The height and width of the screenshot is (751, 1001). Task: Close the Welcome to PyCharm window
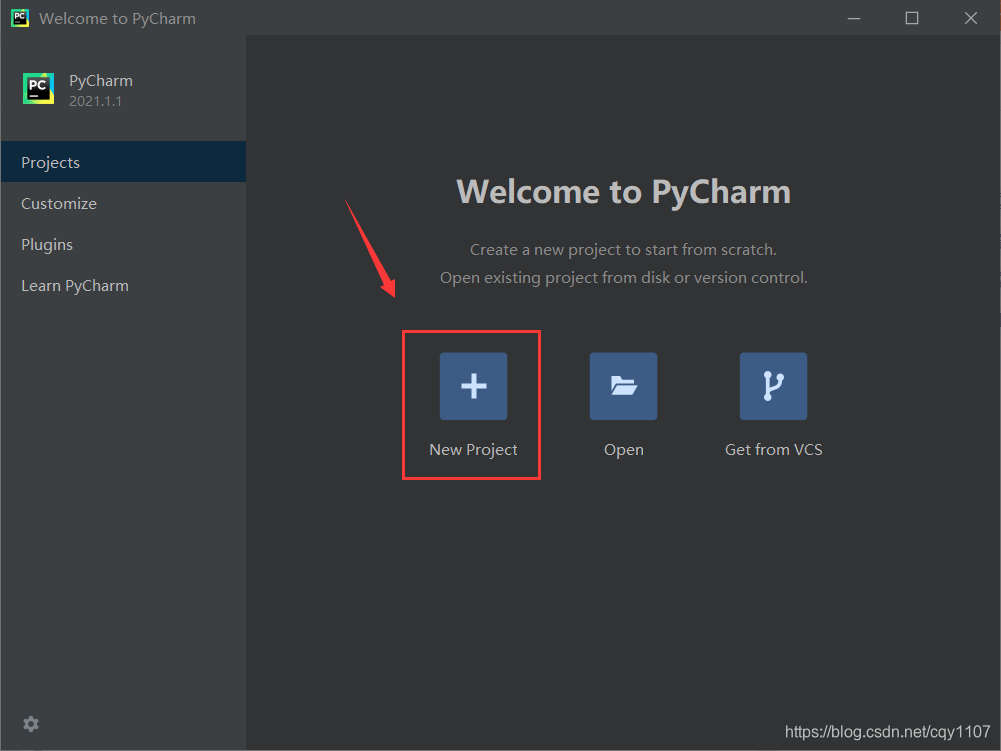[970, 18]
